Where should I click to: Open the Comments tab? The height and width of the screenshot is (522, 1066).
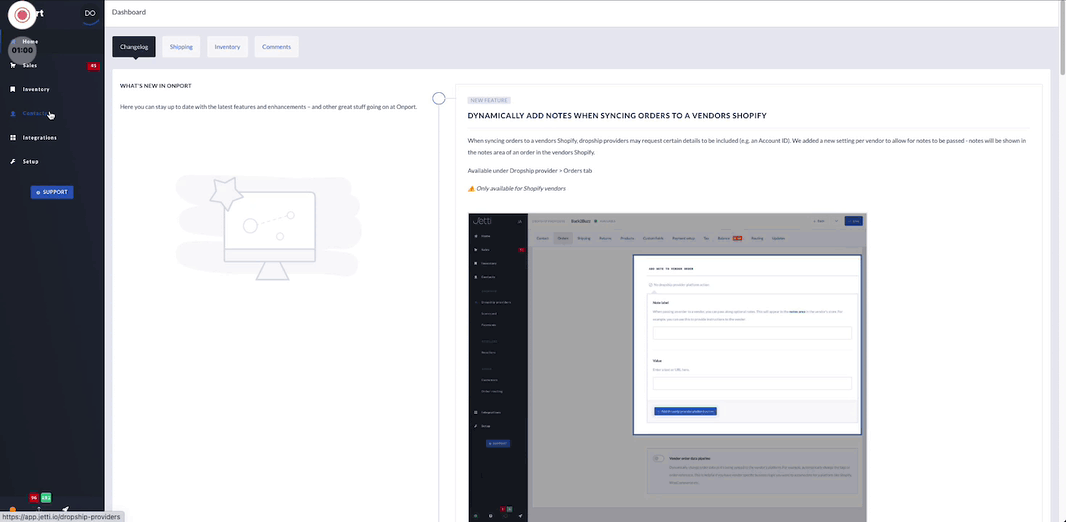[x=276, y=47]
